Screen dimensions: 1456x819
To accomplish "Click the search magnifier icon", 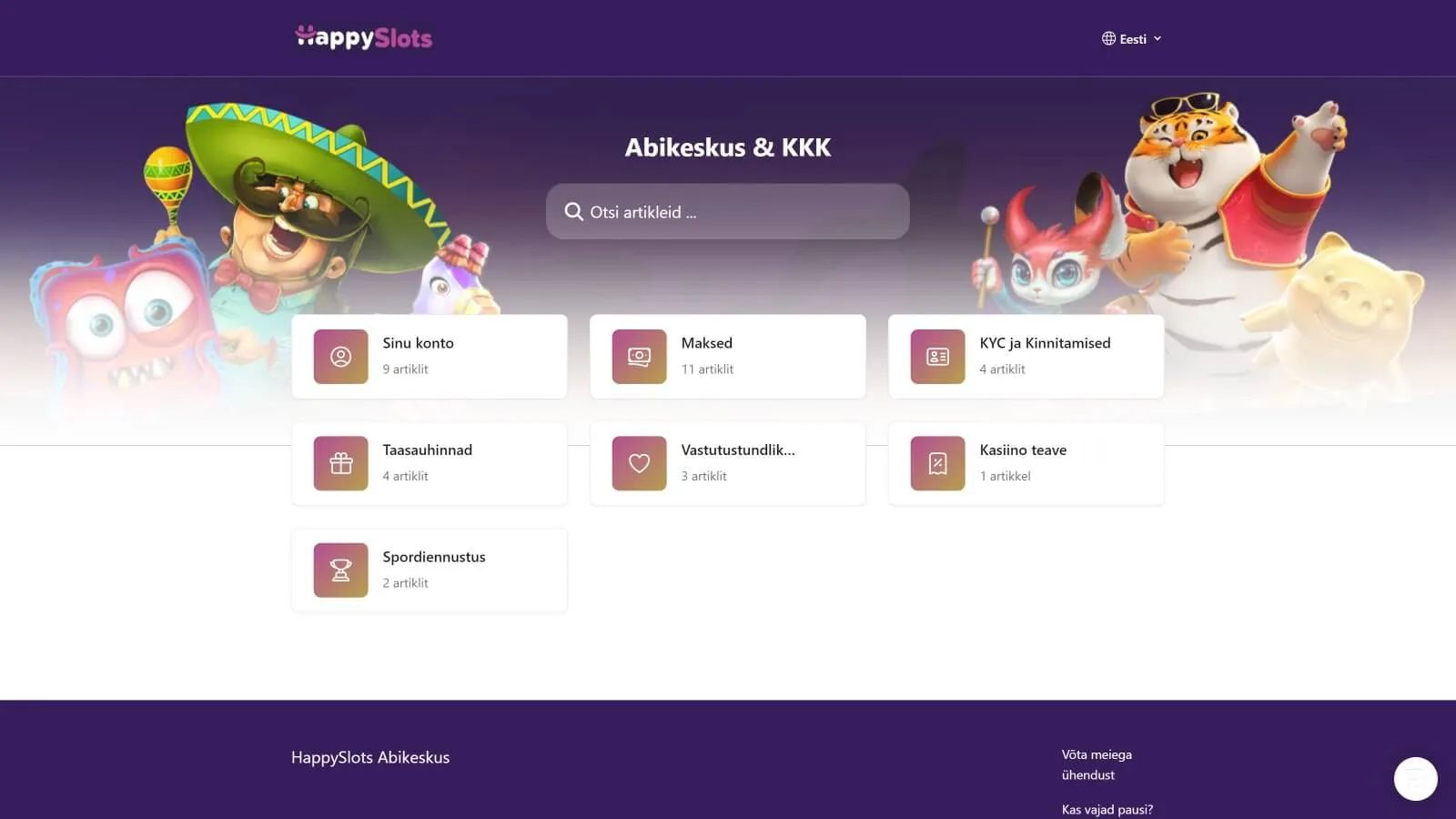I will coord(573,212).
